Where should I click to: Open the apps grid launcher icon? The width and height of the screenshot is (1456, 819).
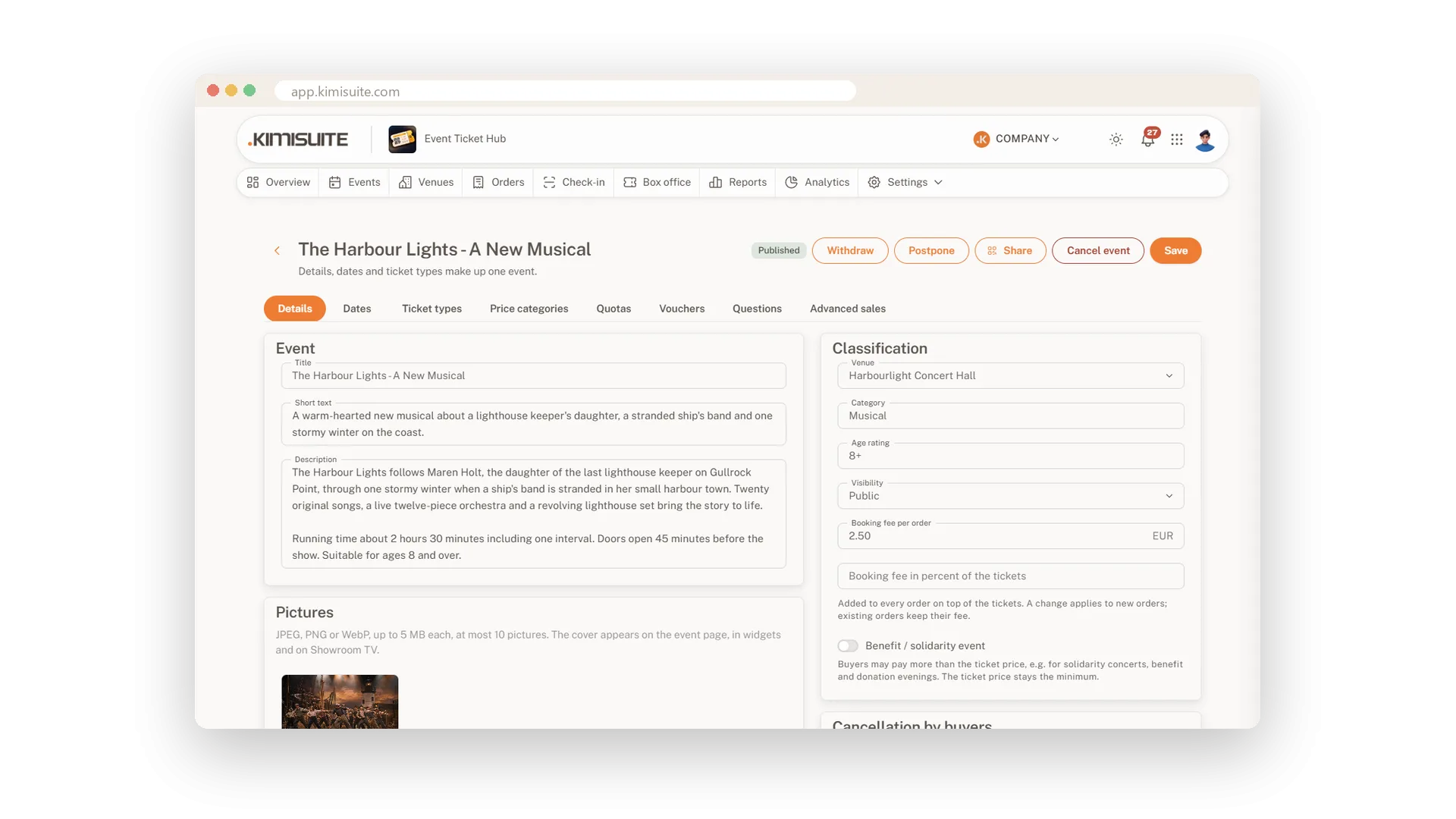1176,140
